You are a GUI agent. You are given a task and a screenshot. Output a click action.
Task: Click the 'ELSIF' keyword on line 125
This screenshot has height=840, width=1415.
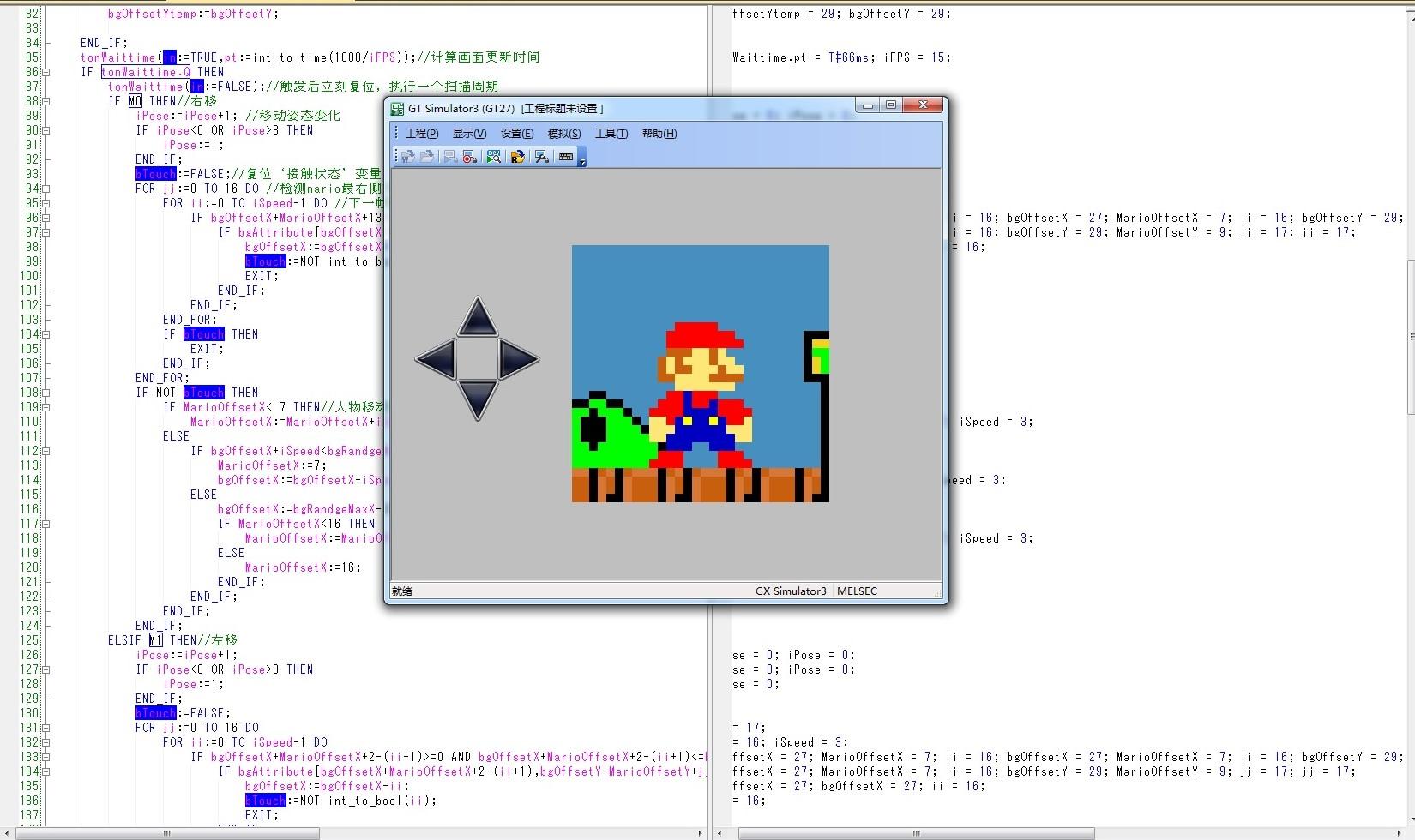[125, 640]
